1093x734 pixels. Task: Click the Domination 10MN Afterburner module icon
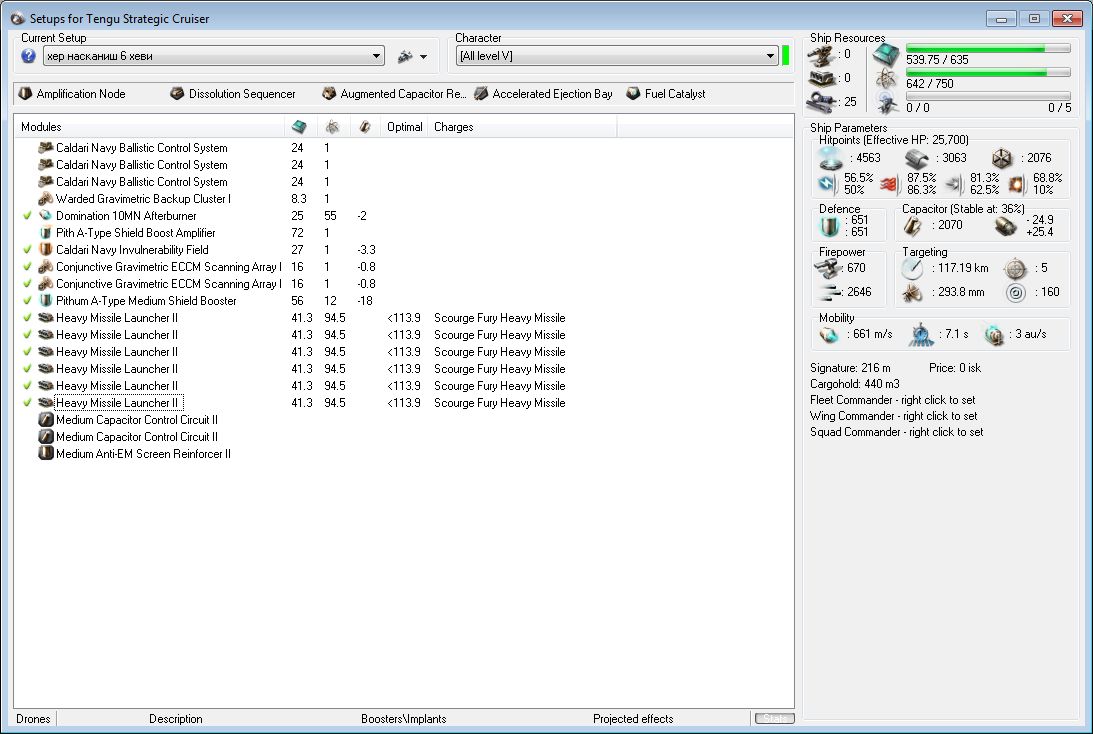click(45, 215)
